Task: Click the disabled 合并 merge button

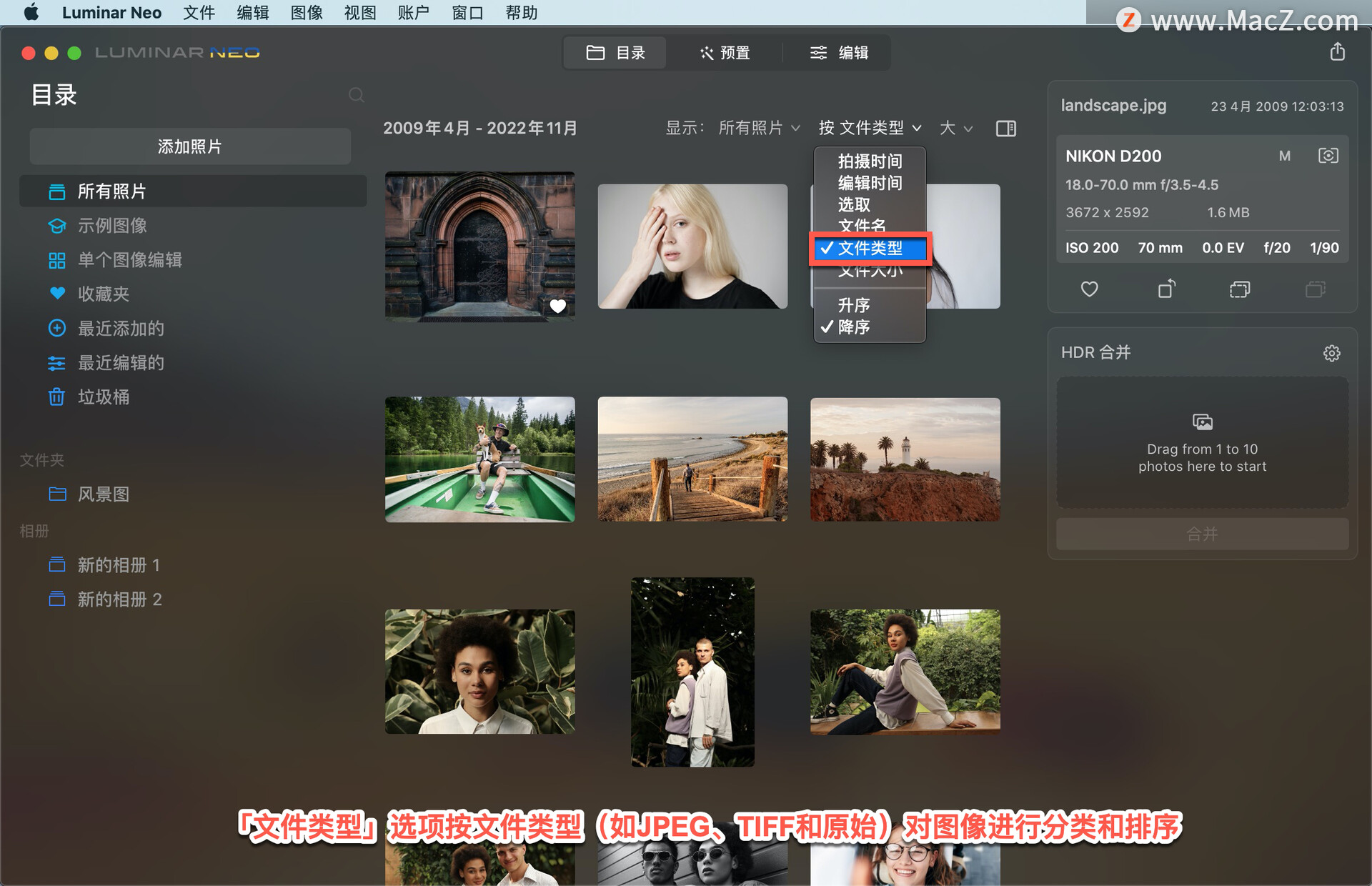Action: tap(1202, 534)
